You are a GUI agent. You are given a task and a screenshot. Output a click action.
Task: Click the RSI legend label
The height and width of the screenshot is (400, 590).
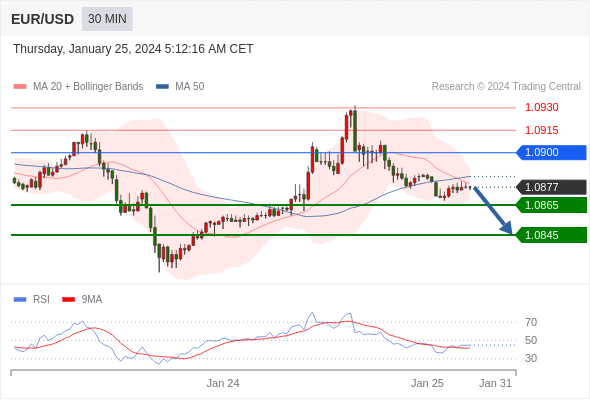click(41, 300)
